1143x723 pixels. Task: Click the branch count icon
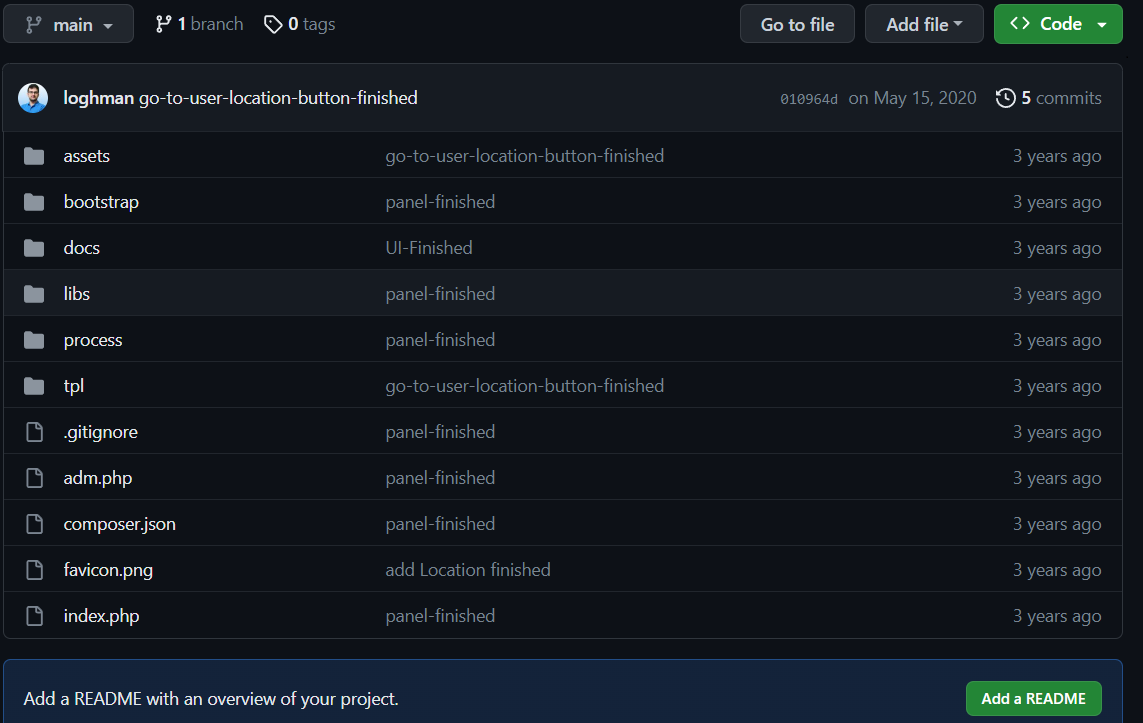click(163, 25)
